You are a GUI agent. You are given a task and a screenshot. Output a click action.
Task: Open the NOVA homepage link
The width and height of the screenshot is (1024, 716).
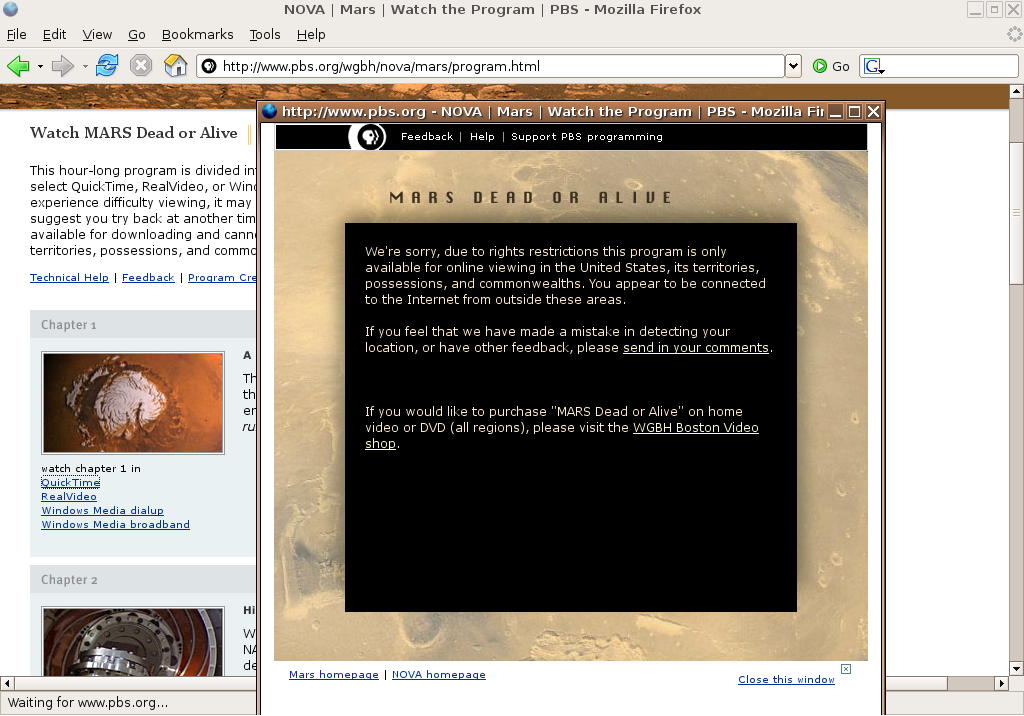[439, 675]
